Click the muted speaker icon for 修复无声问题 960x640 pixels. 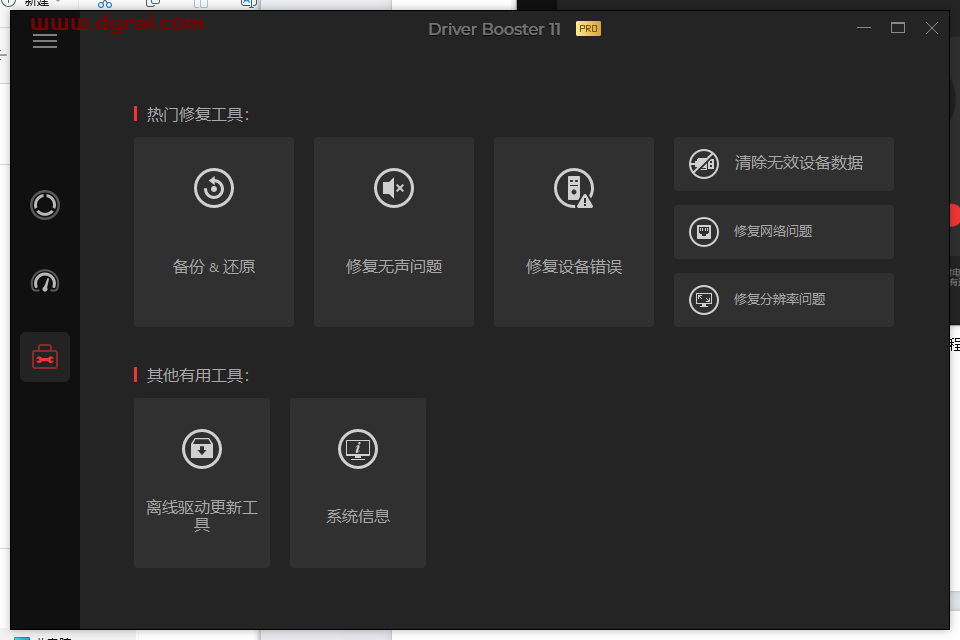click(394, 188)
